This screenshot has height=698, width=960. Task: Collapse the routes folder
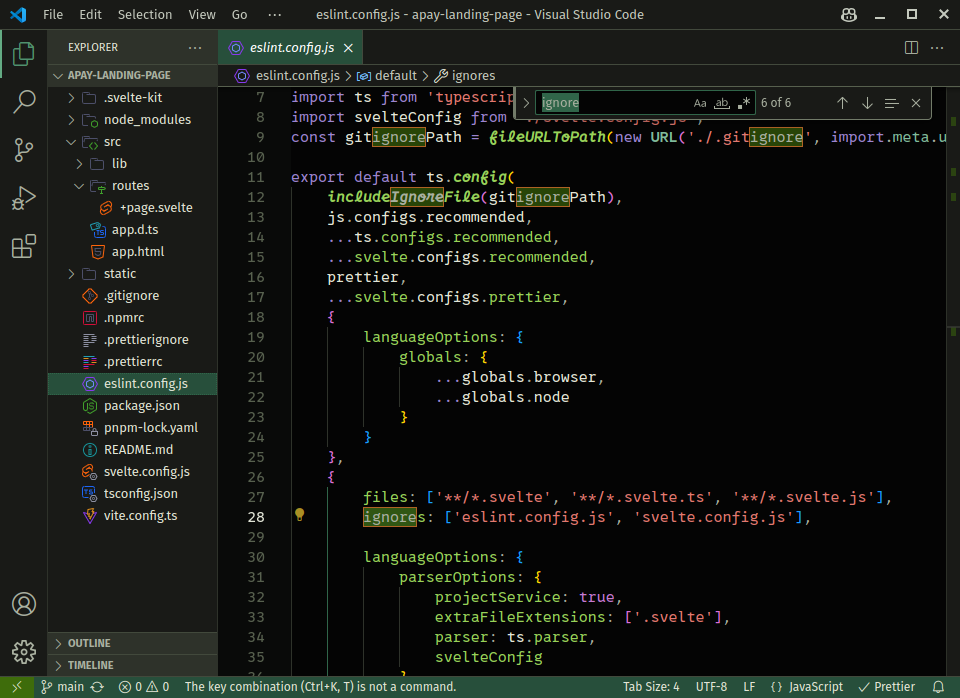[133, 186]
